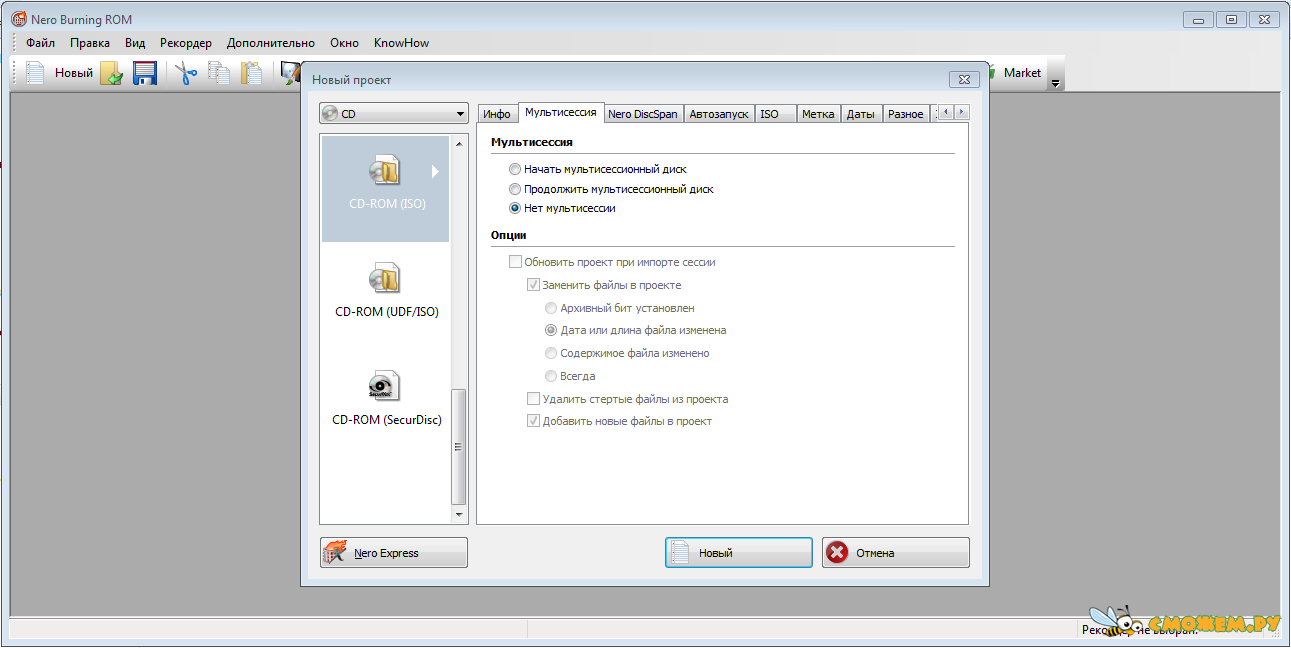Screen dimensions: 1291x648
Task: Switch to the Метка tab
Action: [818, 114]
